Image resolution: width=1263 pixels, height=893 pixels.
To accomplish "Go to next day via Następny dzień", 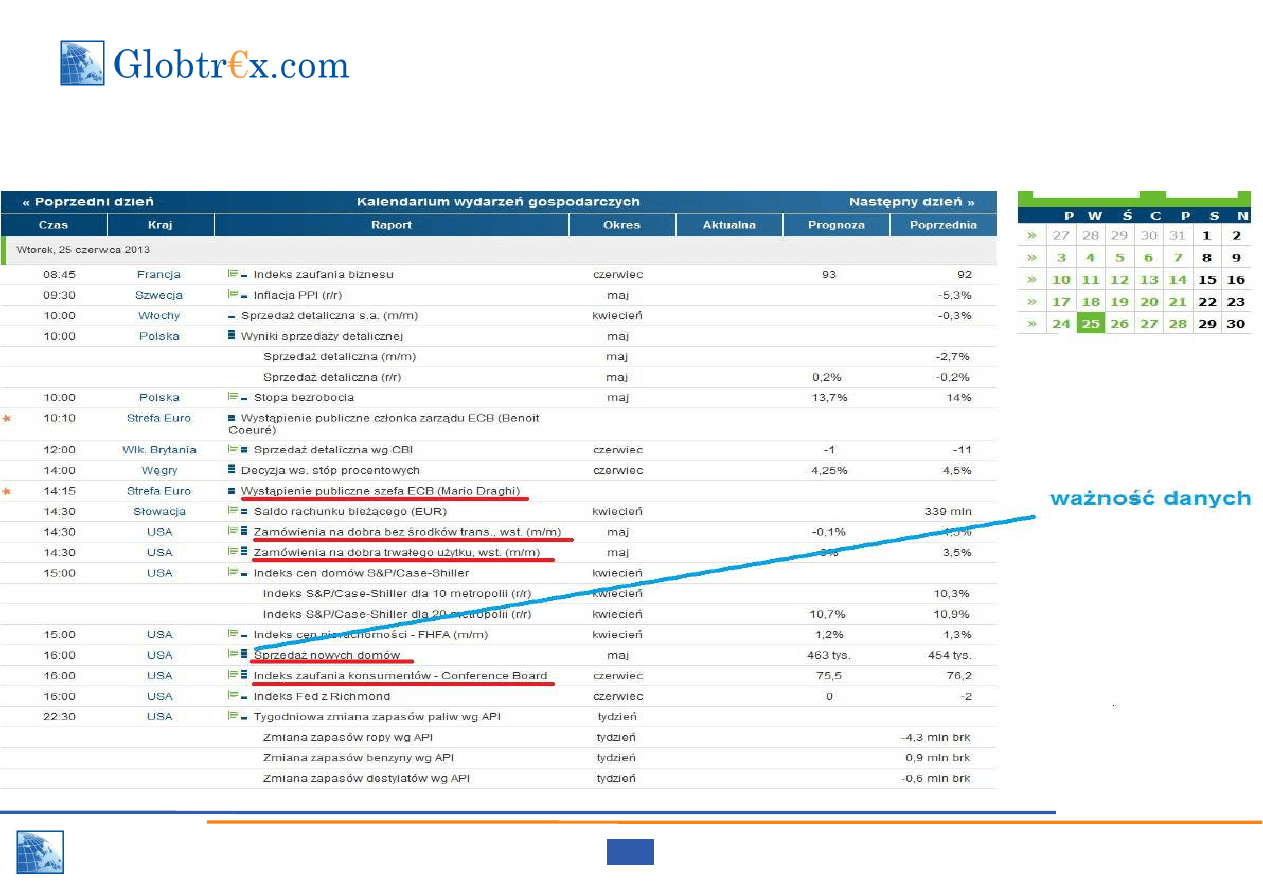I will [911, 202].
